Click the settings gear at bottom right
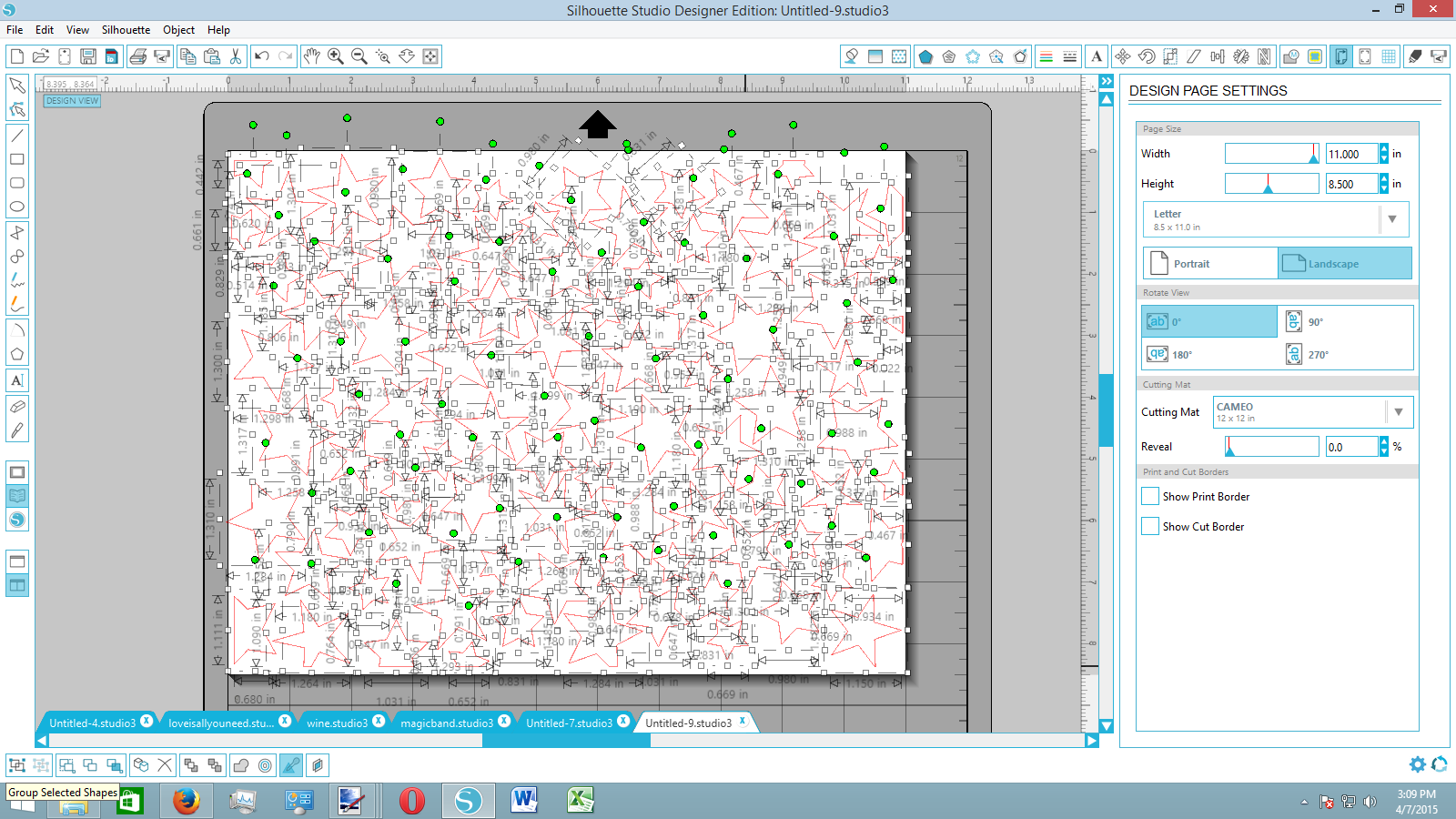1456x819 pixels. (x=1417, y=764)
